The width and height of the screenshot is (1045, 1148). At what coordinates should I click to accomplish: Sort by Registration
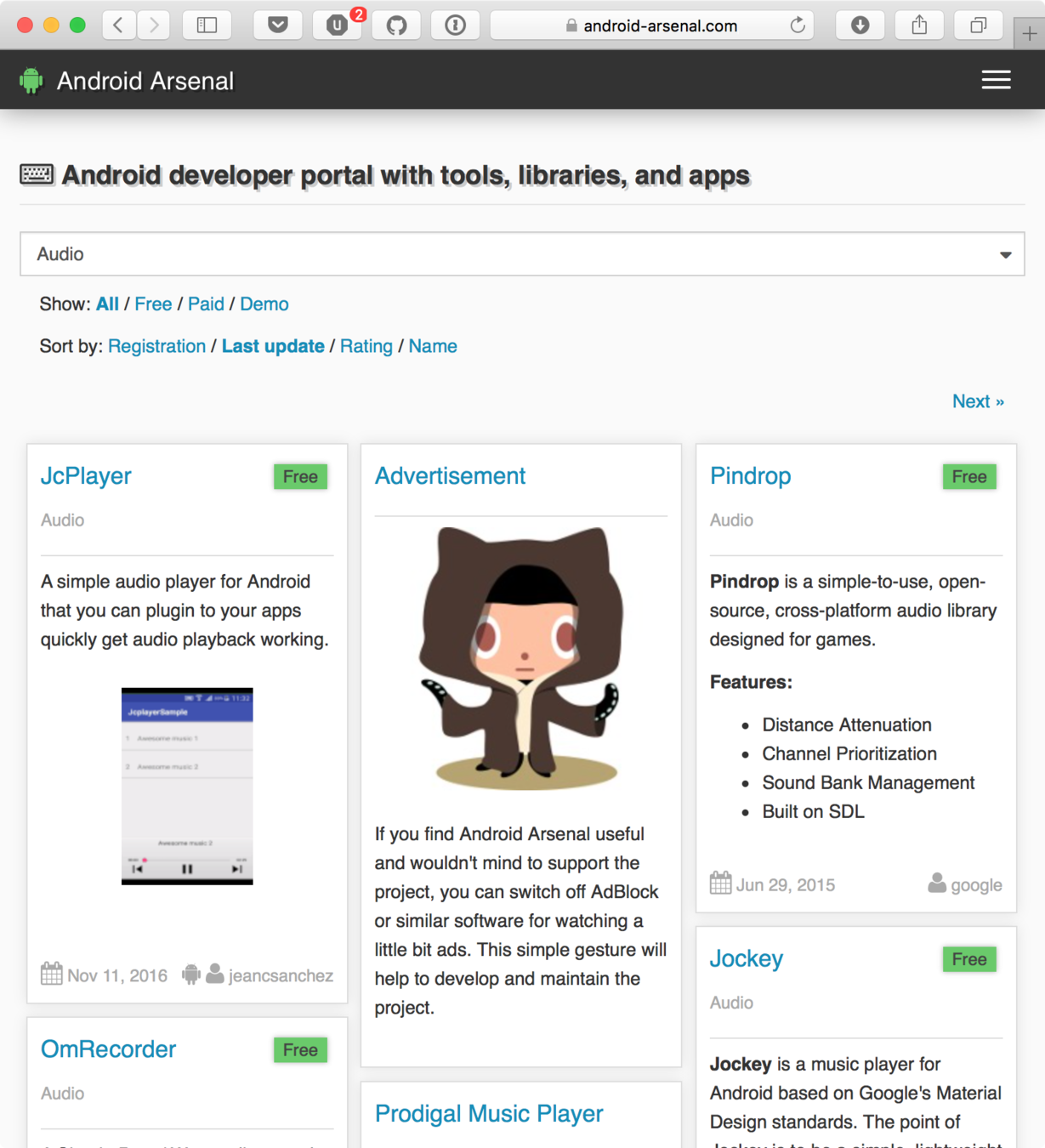(156, 346)
